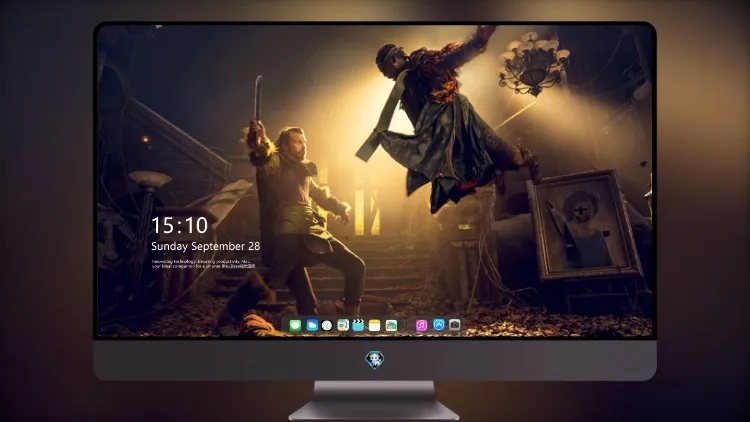Image resolution: width=750 pixels, height=422 pixels.
Task: Open the Camera app in the dock
Action: click(x=455, y=325)
